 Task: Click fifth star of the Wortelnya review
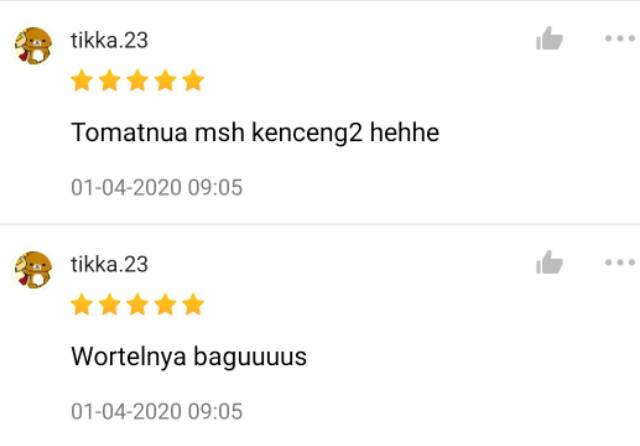[x=193, y=304]
